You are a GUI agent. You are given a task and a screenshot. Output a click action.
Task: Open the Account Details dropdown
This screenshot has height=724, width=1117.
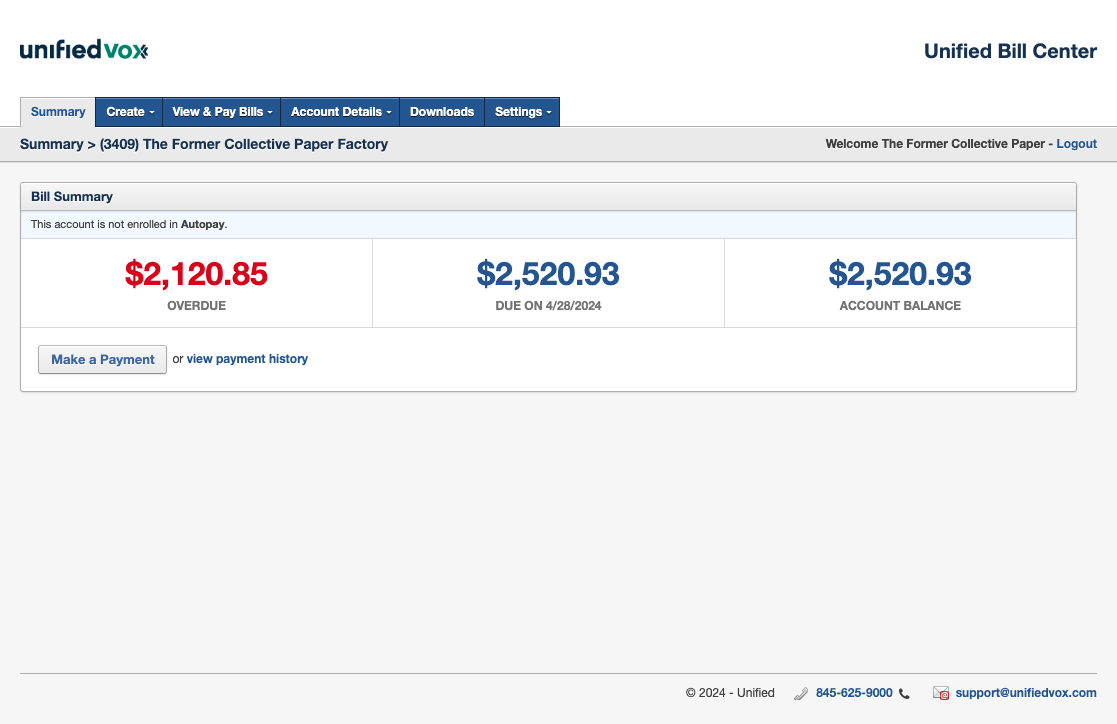coord(341,112)
